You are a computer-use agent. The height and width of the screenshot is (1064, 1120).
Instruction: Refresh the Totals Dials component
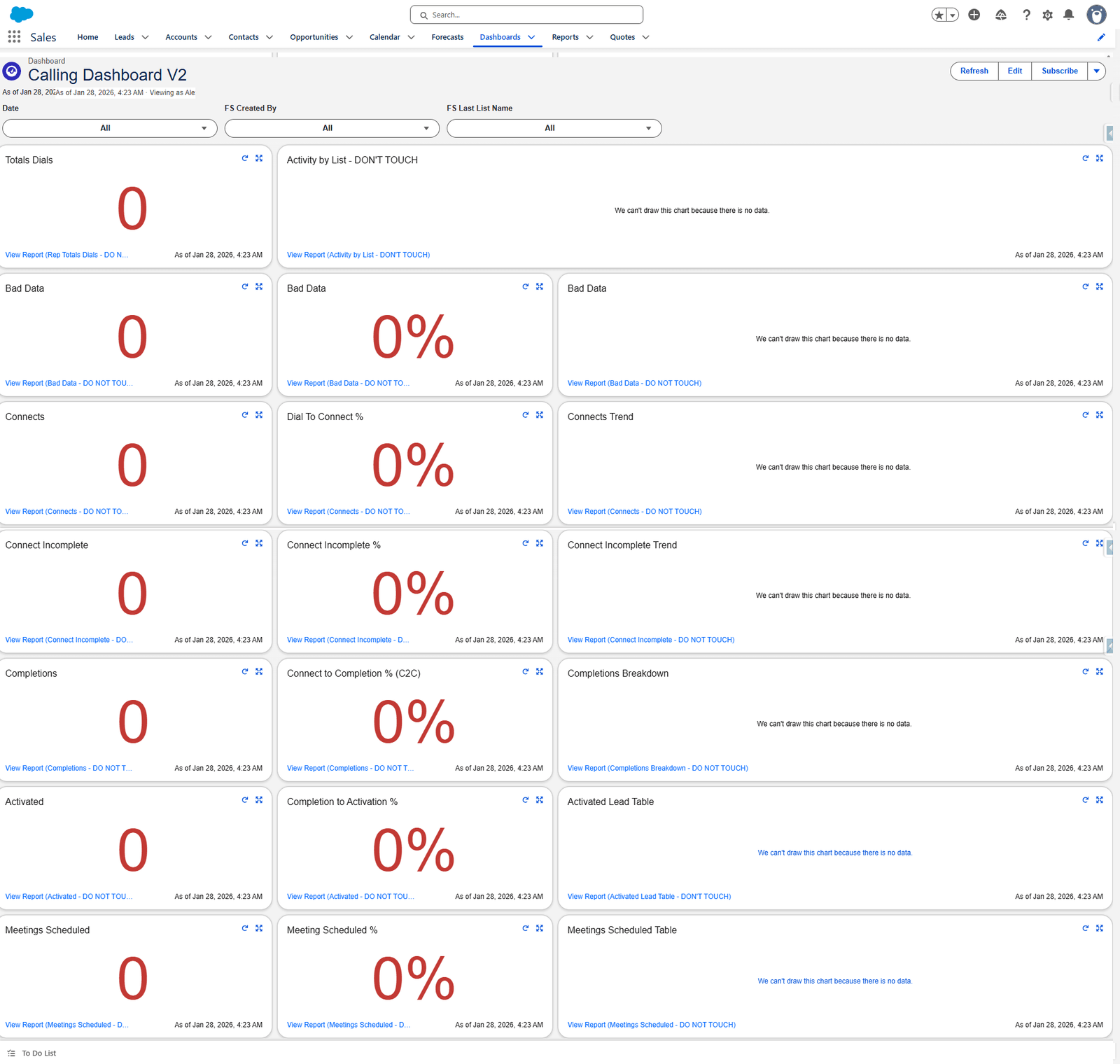[x=245, y=158]
